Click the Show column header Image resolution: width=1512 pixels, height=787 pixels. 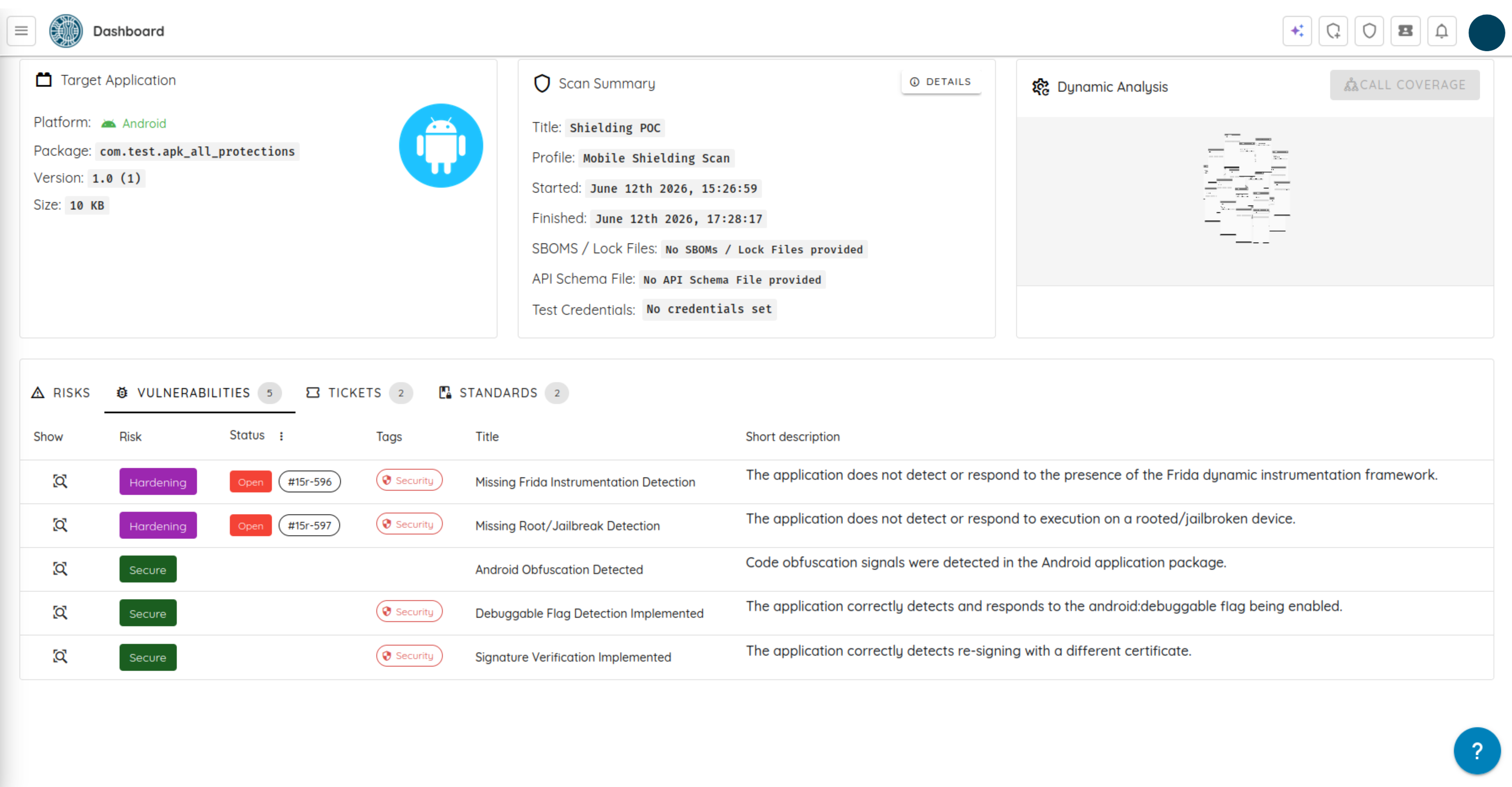tap(48, 437)
